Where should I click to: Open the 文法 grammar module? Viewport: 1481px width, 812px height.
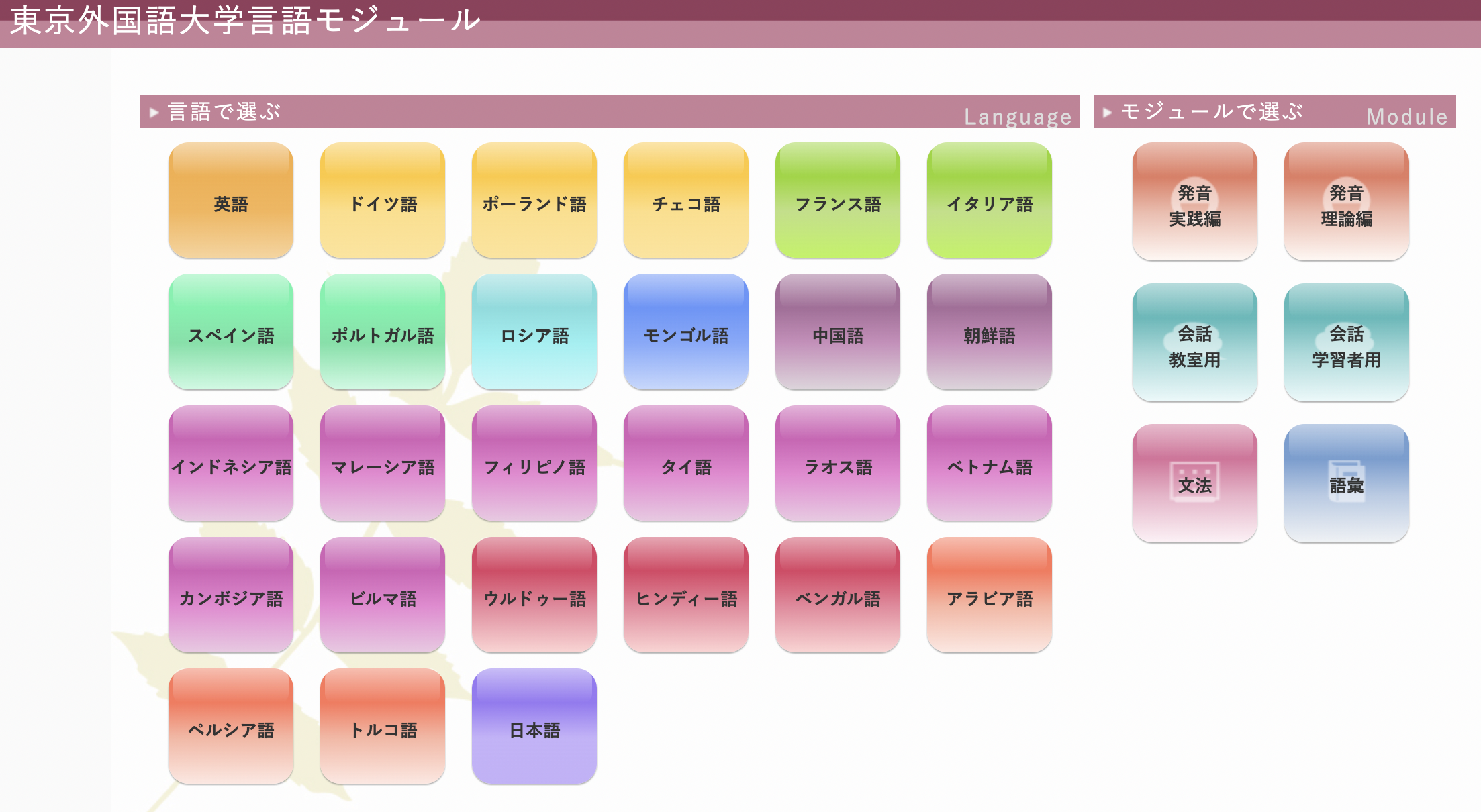tap(1195, 483)
